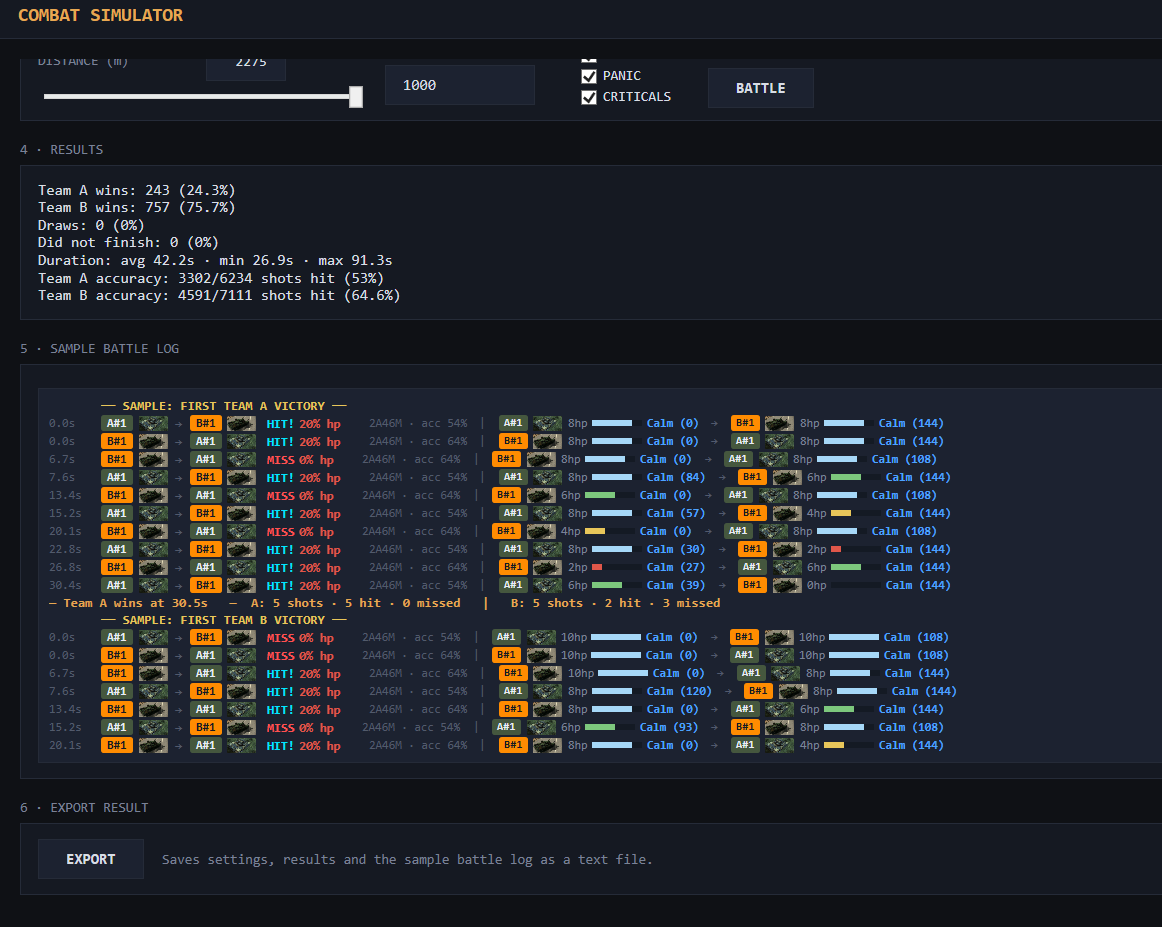
Task: Click the yellow 4hp health bar at 15.2s in Team A sample
Action: pos(856,513)
